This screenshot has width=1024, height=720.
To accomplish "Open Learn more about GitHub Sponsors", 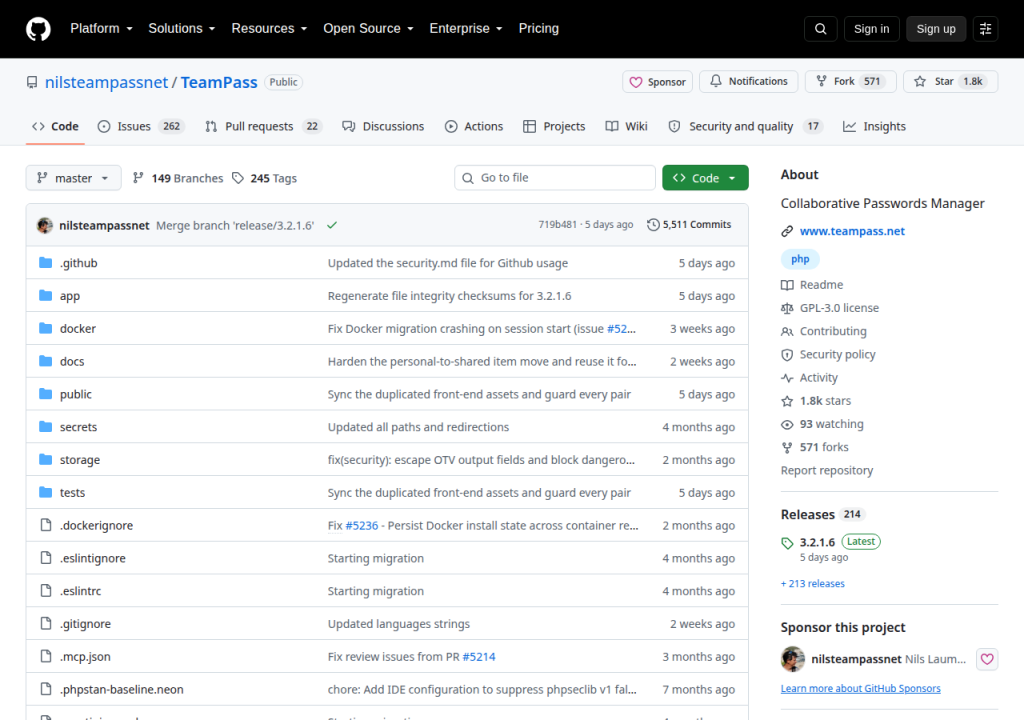I will click(x=861, y=689).
